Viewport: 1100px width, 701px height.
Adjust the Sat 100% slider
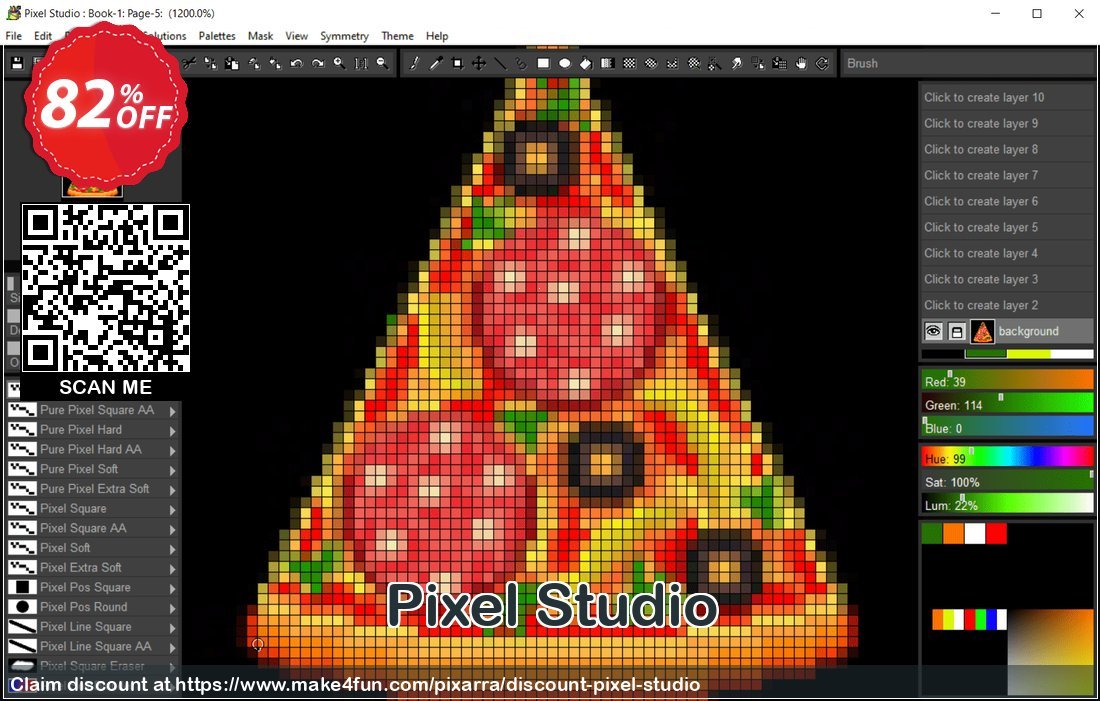(x=1007, y=481)
